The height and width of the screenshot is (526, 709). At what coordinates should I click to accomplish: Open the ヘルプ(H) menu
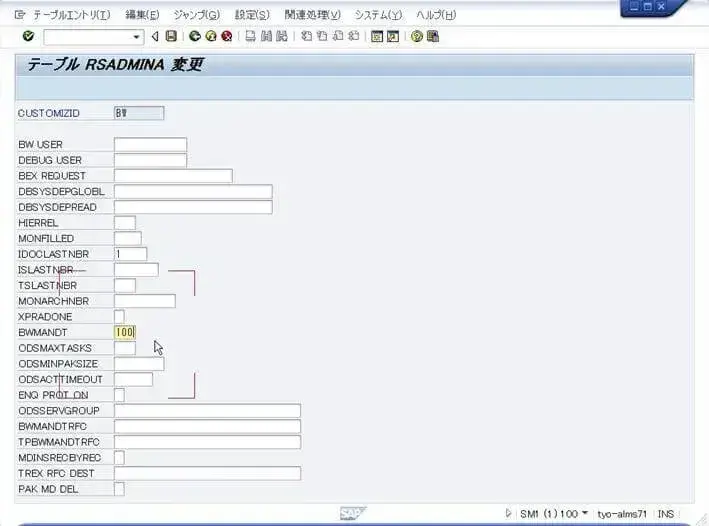436,15
